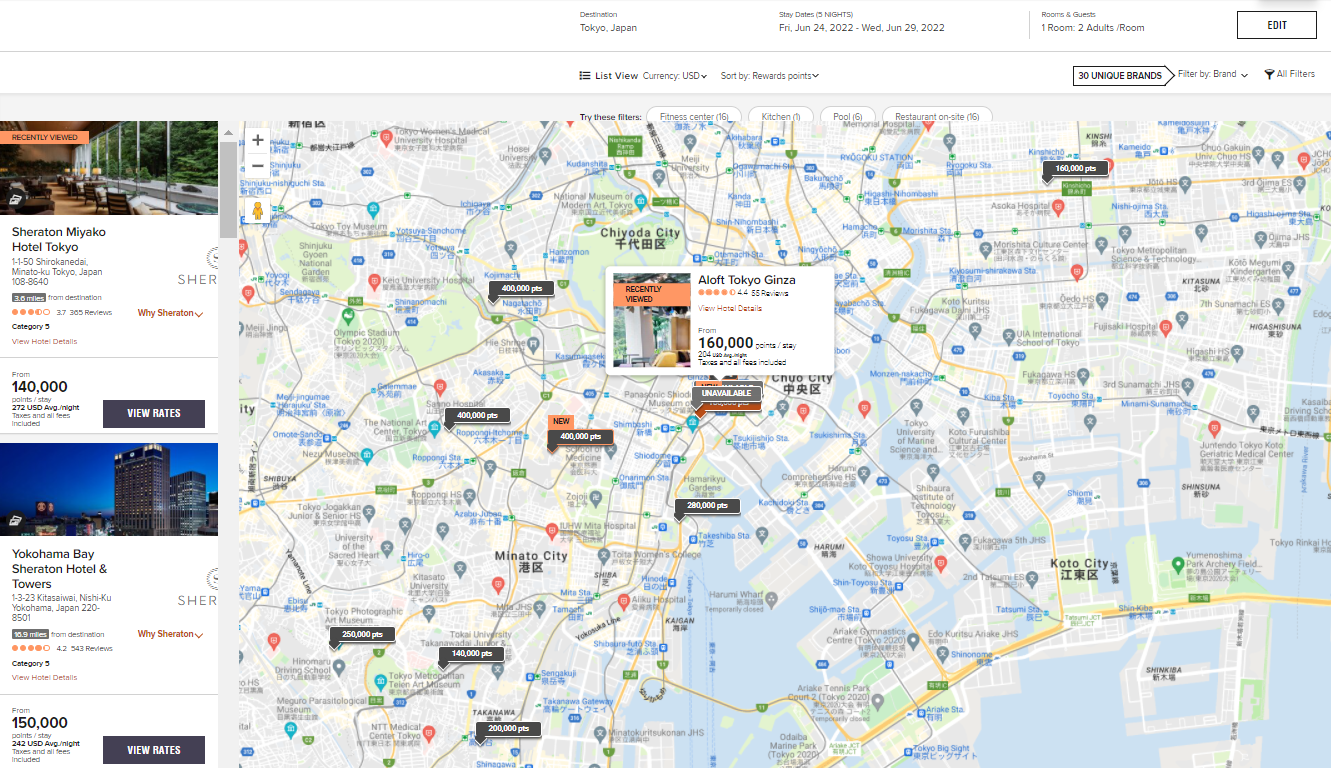Click the UNAVAILABLE hotel pin
This screenshot has height=768, width=1331.
click(727, 394)
